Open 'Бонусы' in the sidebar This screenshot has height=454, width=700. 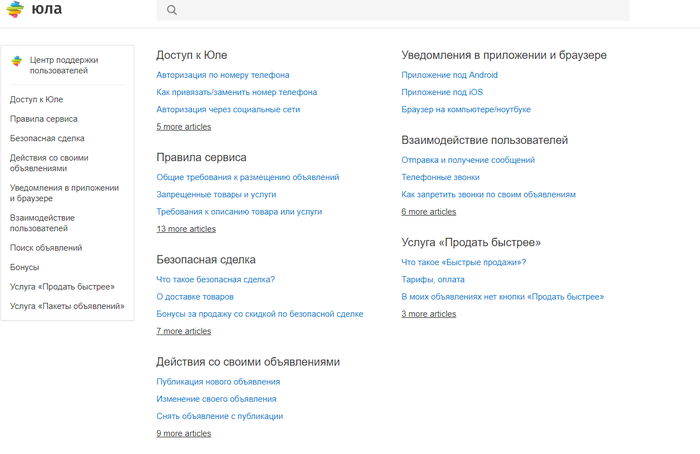pos(25,267)
